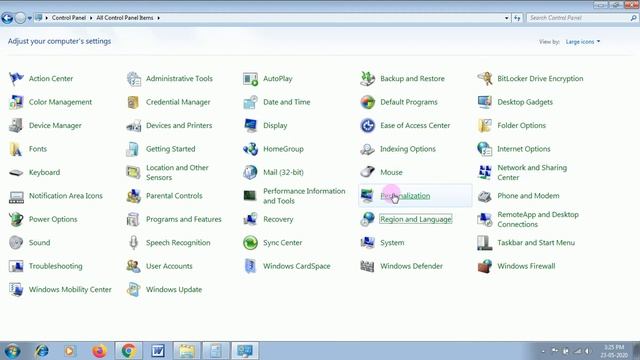Click the Control Panel breadcrumb
Image resolution: width=640 pixels, height=360 pixels.
pyautogui.click(x=69, y=18)
